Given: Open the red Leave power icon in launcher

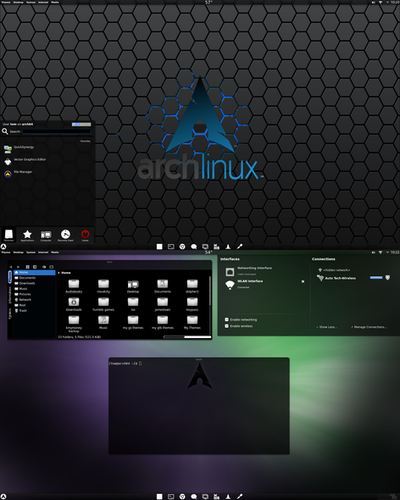Looking at the screenshot, I should (x=85, y=235).
